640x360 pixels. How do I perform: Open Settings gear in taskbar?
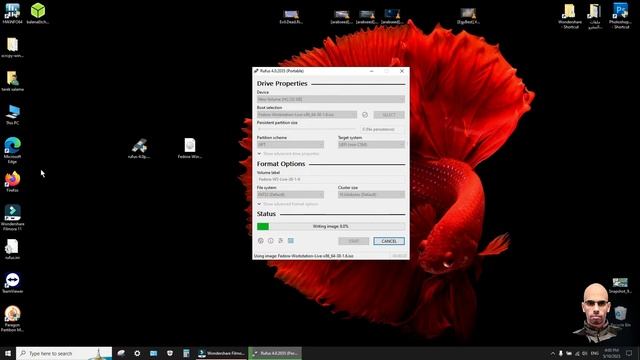[x=137, y=353]
